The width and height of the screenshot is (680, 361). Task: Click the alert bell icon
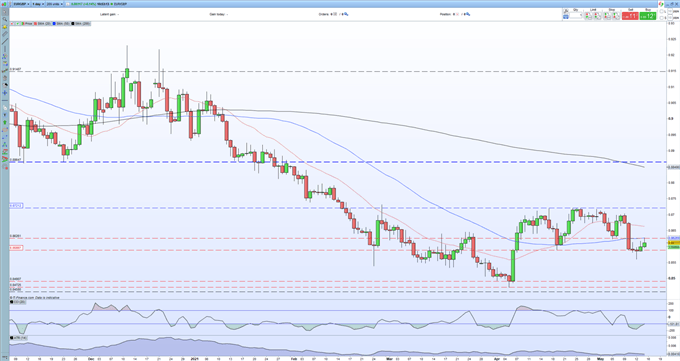point(5,27)
